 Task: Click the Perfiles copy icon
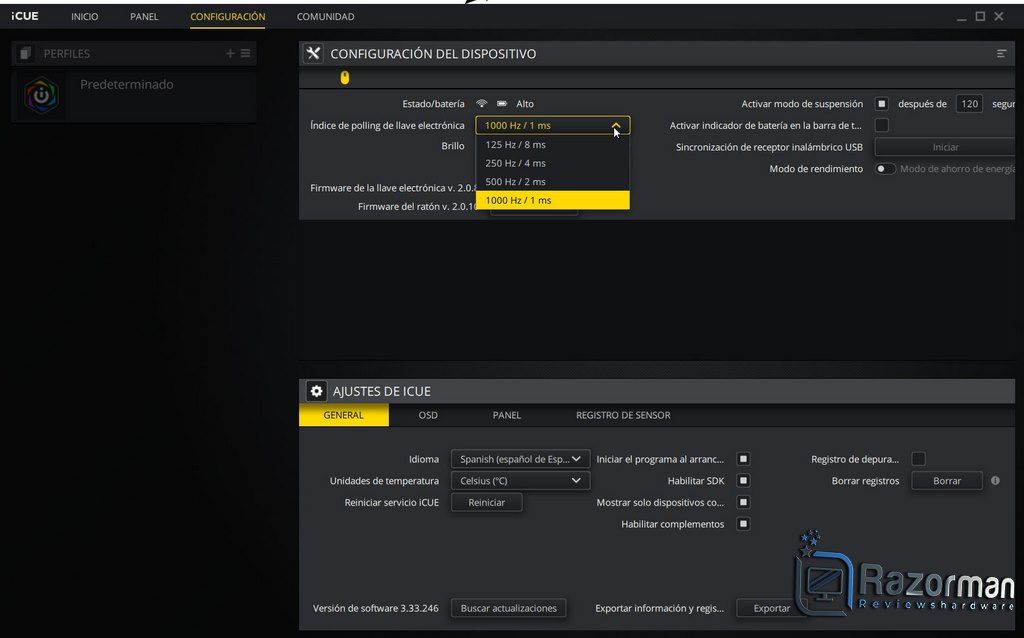pyautogui.click(x=25, y=54)
